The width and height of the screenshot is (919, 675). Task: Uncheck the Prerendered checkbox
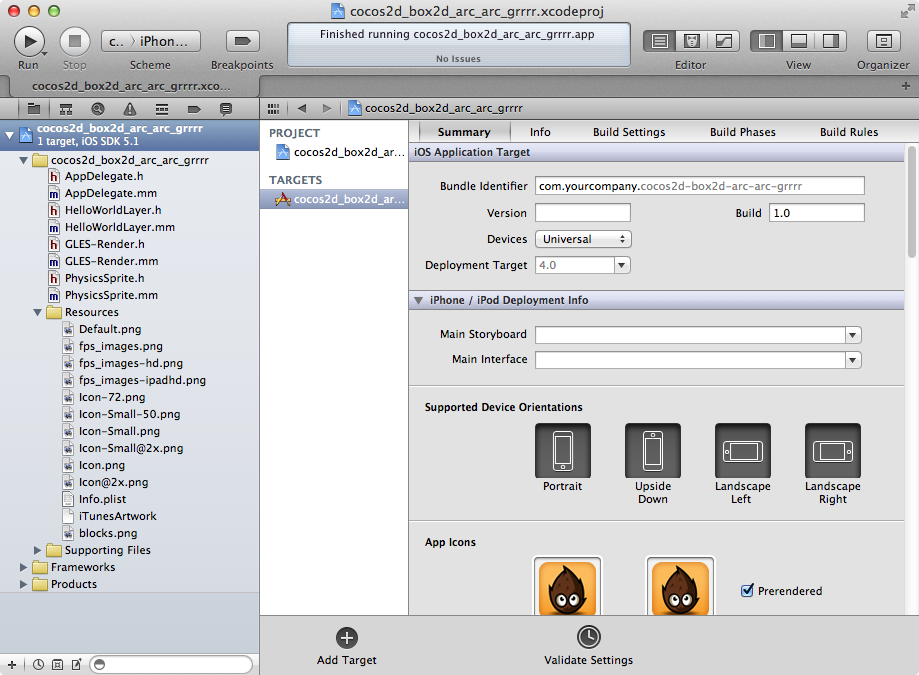click(747, 590)
